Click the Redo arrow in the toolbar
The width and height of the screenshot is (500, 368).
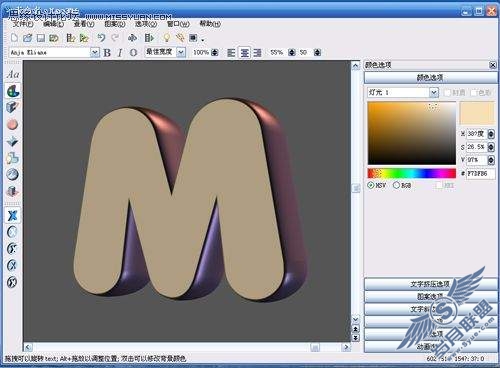(x=115, y=38)
